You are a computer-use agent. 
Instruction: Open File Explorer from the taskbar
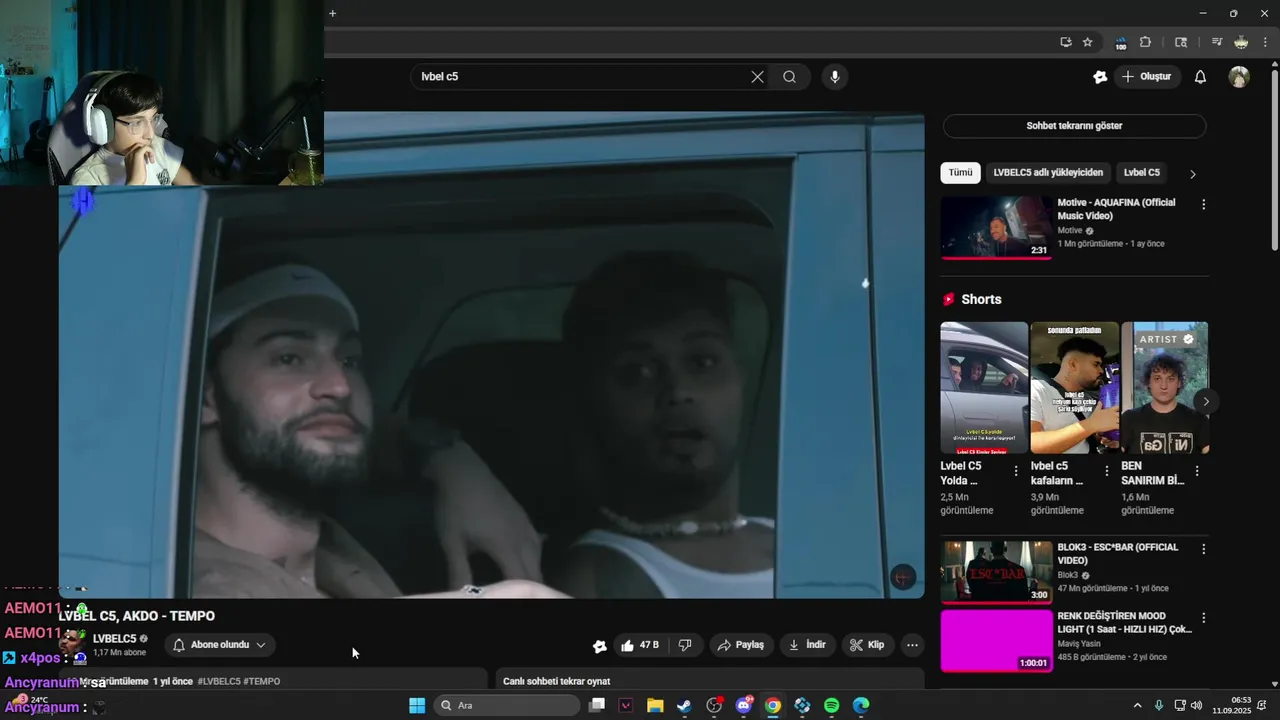click(655, 705)
